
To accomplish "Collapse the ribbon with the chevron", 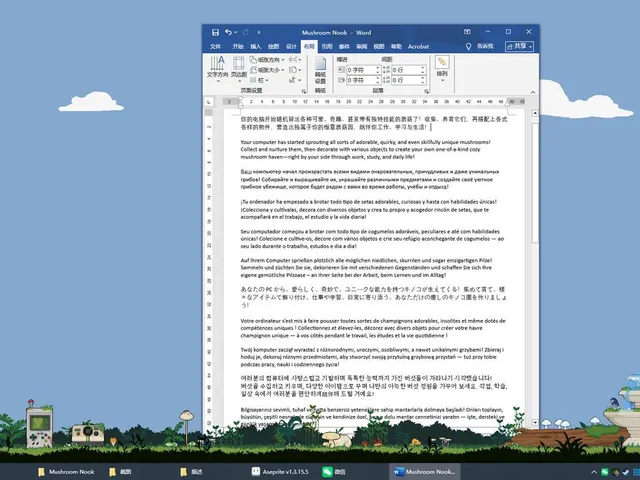I will tap(533, 92).
